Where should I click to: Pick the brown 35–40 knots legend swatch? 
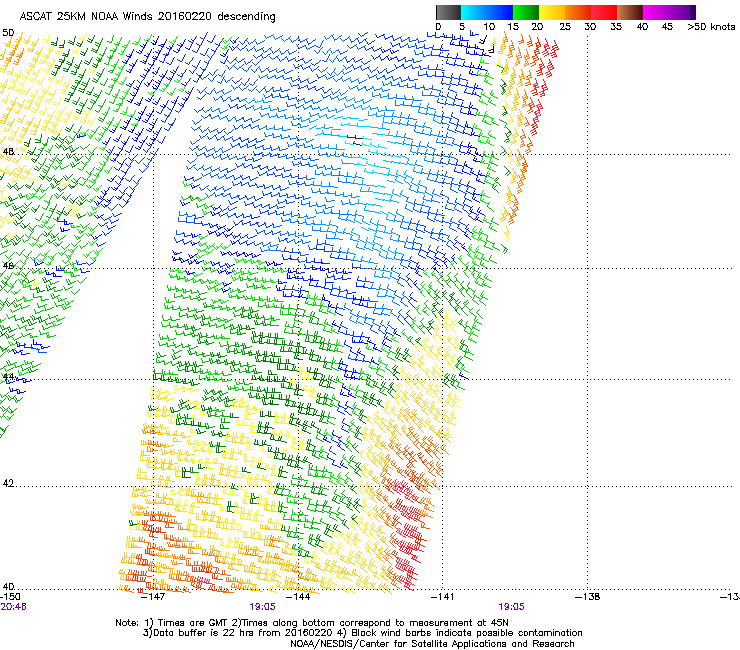(630, 12)
